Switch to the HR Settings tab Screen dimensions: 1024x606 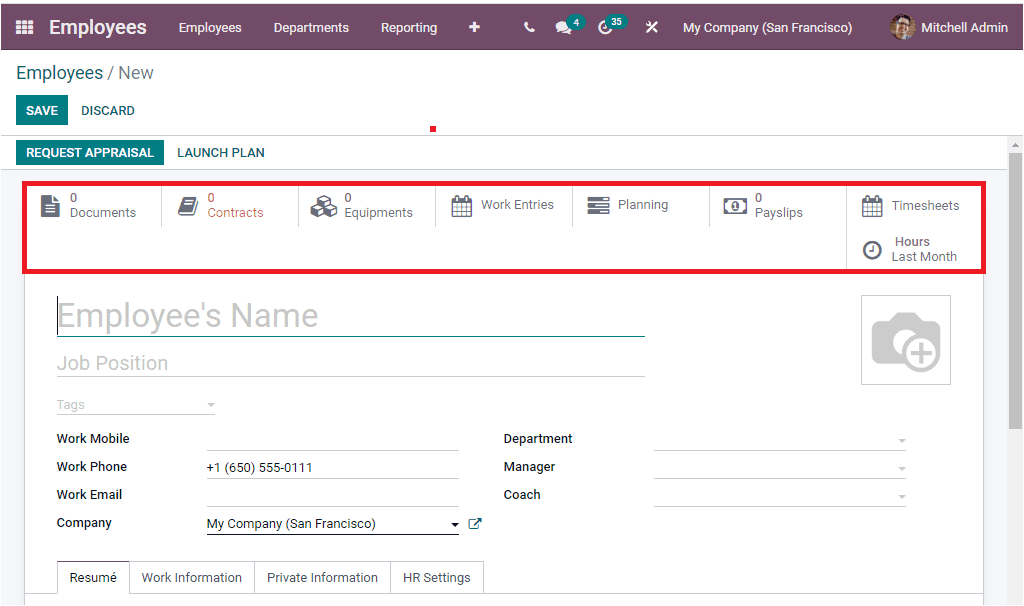point(437,578)
